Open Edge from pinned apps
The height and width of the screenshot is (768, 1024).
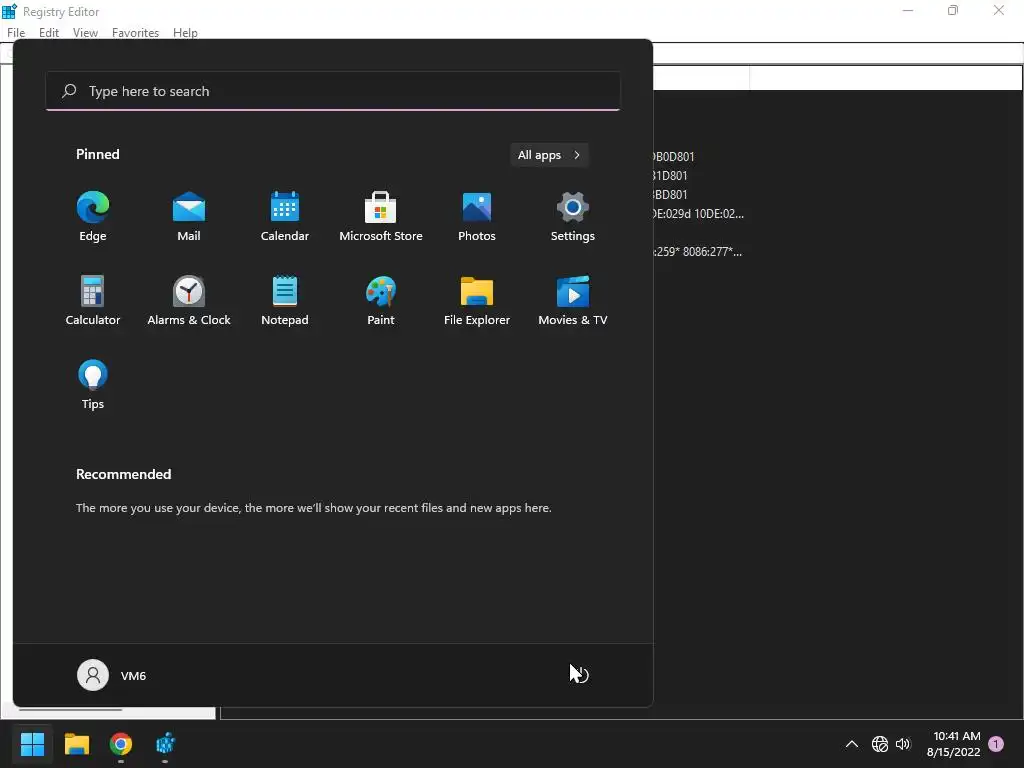coord(93,217)
